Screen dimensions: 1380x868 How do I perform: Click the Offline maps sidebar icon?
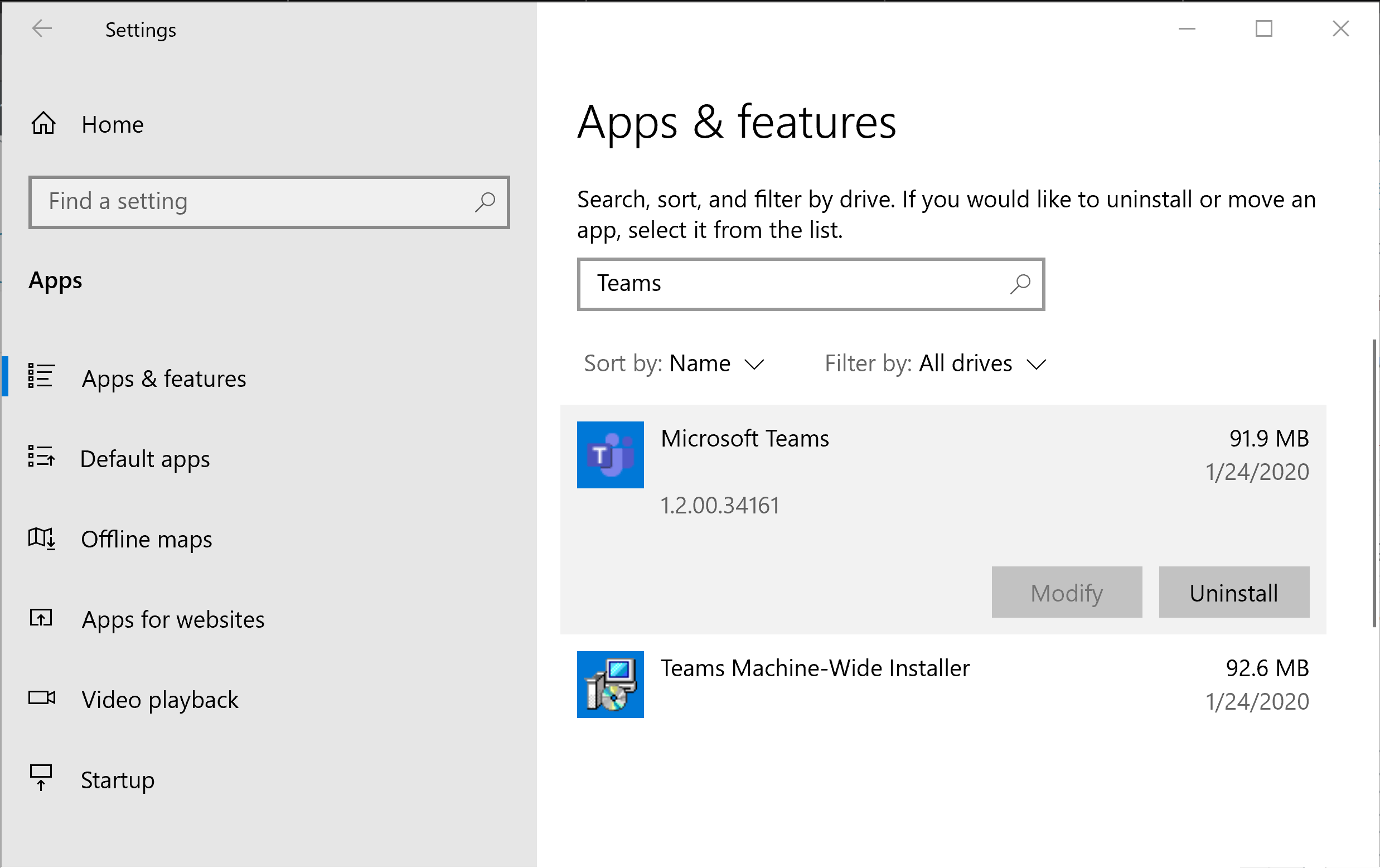pos(41,538)
